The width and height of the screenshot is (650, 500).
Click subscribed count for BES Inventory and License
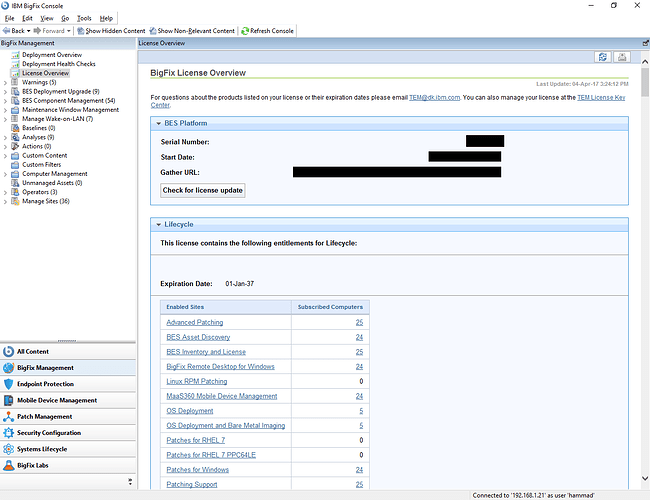[359, 352]
